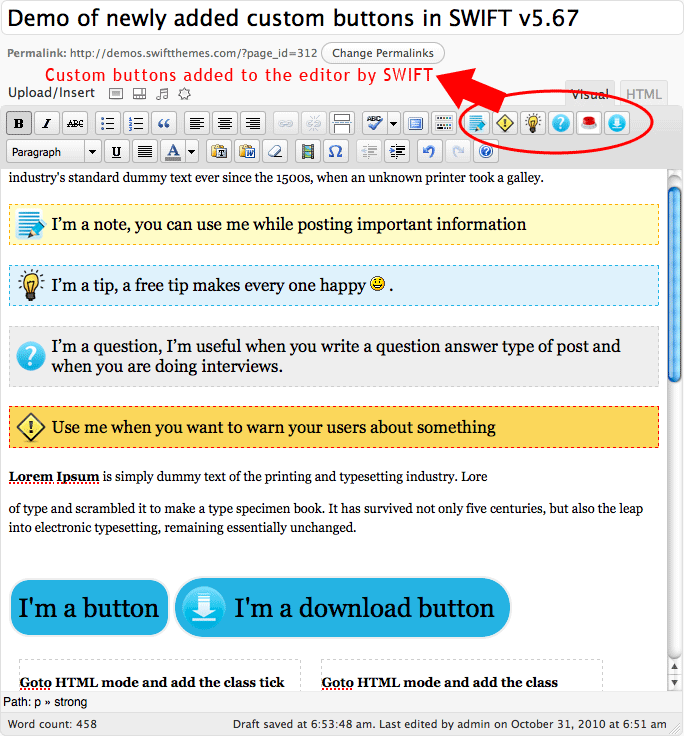This screenshot has height=736, width=684.
Task: Align text left
Action: 197,123
